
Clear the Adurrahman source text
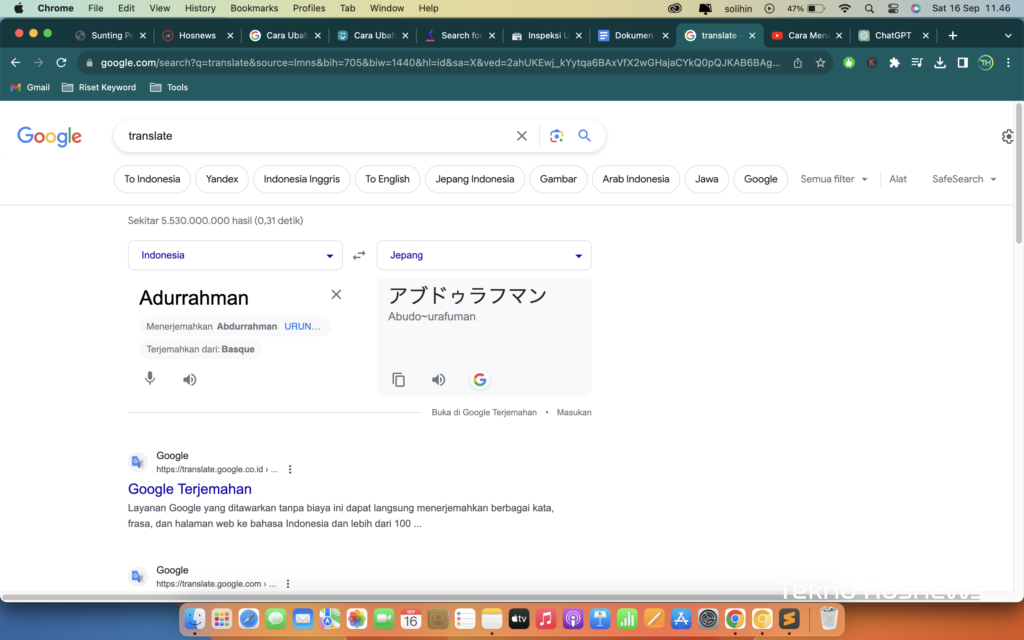coord(336,294)
